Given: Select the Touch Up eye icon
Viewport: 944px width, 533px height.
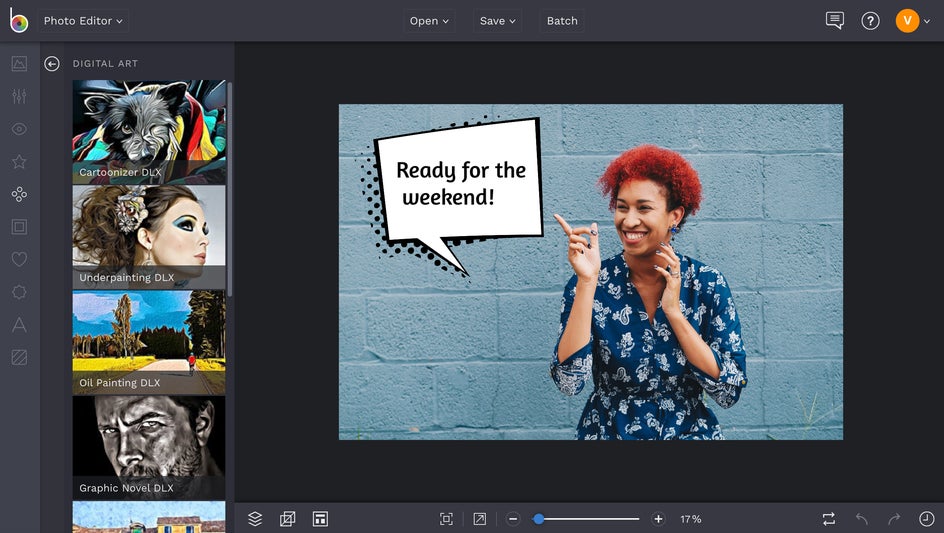Looking at the screenshot, I should click(19, 129).
